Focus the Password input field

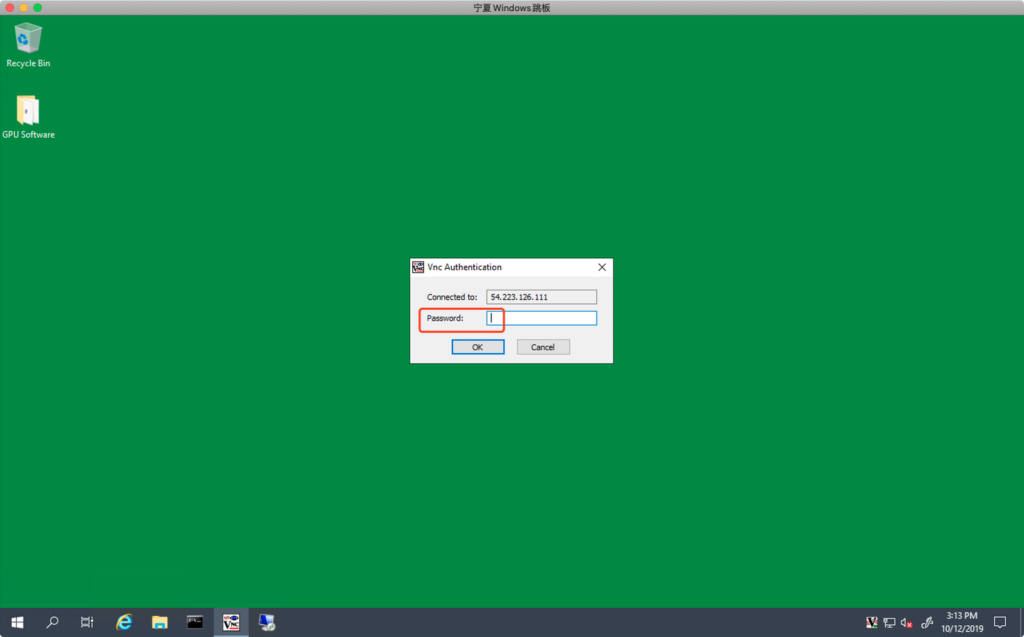542,318
